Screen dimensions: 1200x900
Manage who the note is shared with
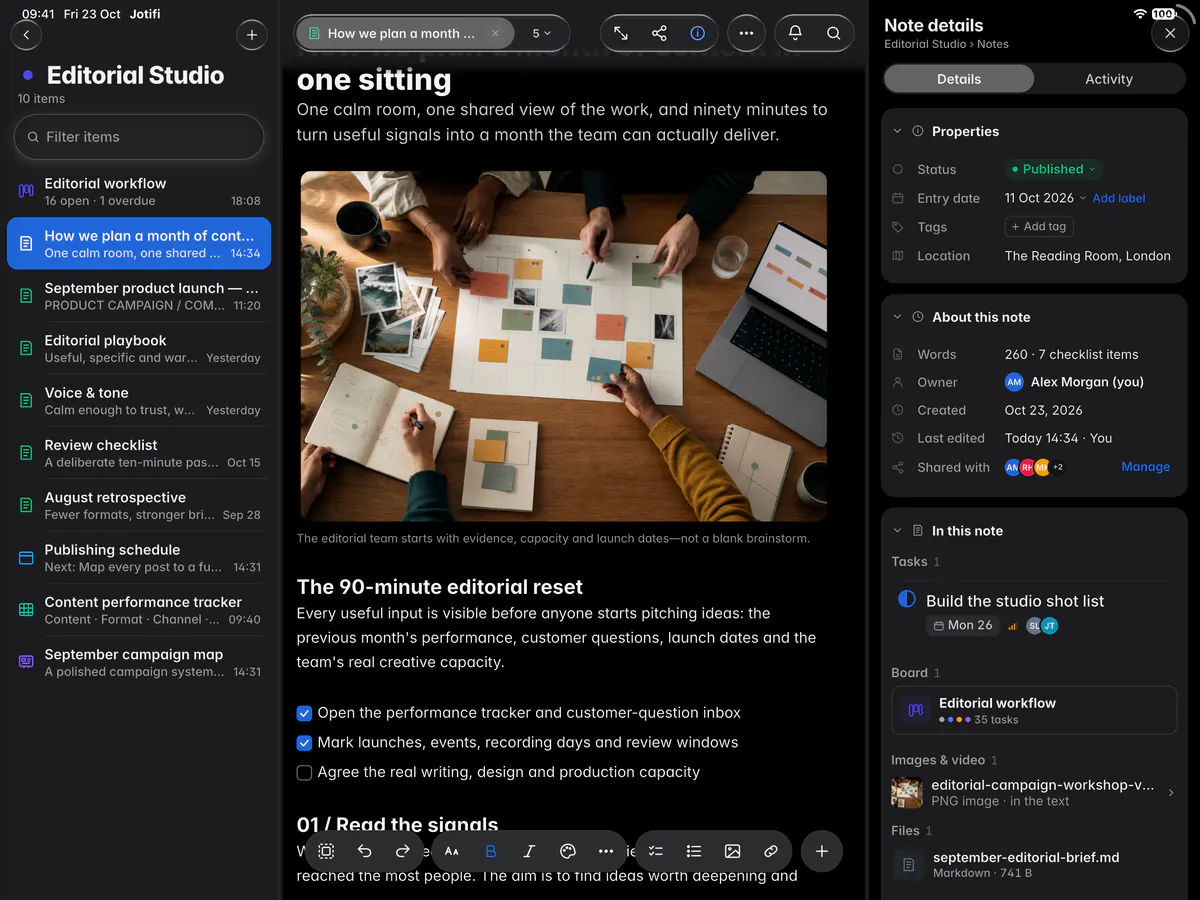[1146, 467]
